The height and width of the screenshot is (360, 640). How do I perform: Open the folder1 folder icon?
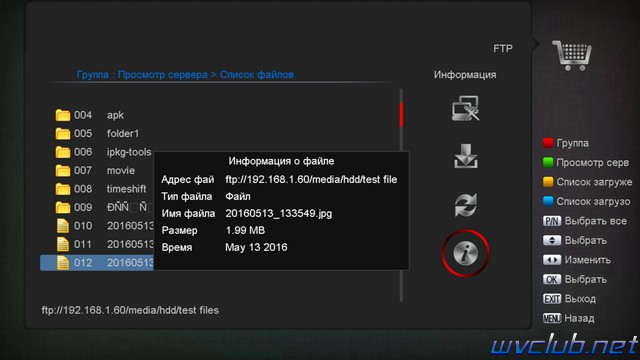[x=63, y=133]
